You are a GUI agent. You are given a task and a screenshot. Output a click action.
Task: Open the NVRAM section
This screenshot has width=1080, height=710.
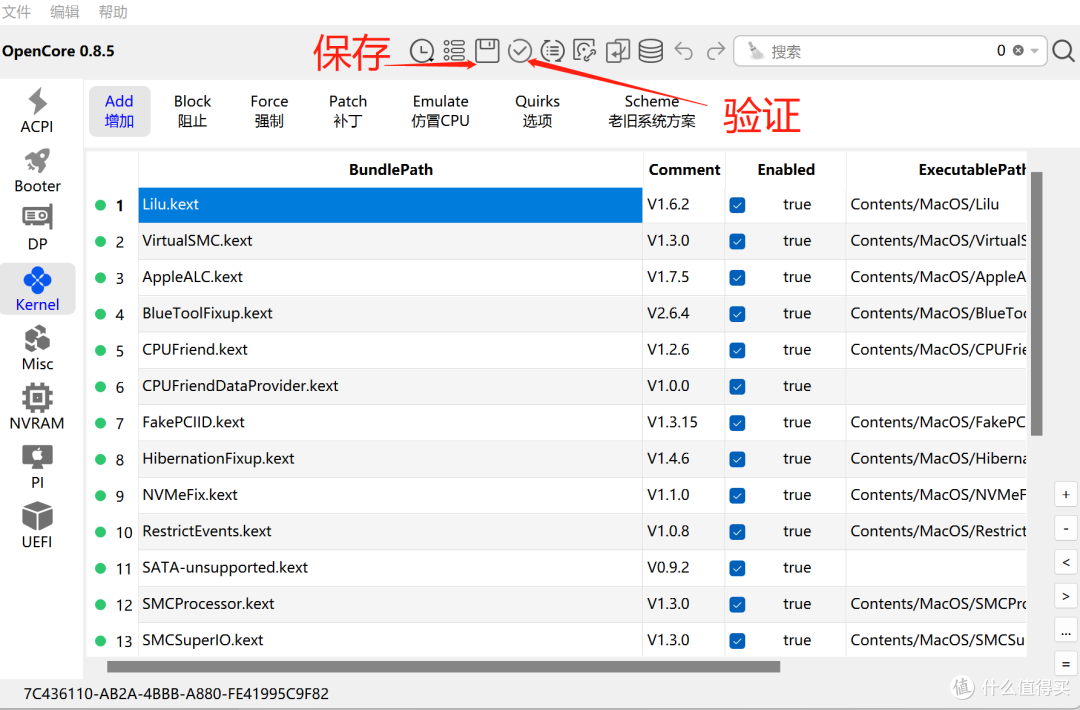[x=37, y=406]
